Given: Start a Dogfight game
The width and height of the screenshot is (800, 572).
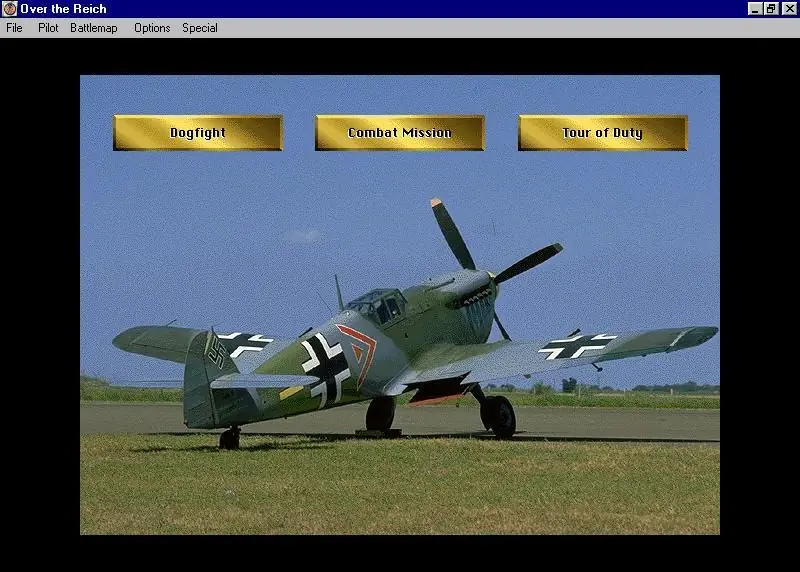Looking at the screenshot, I should click(198, 133).
